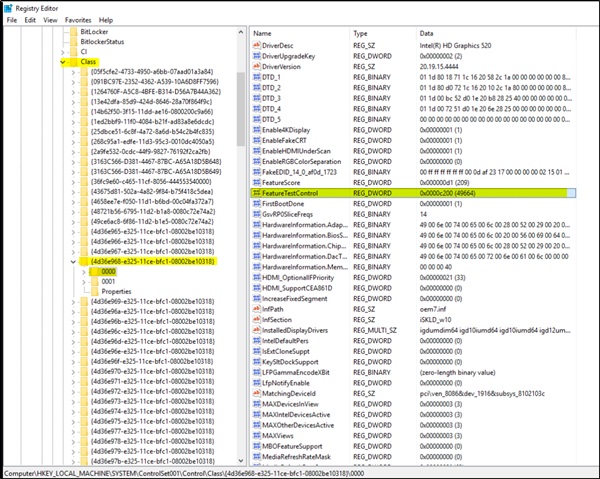Open the File menu
600x479 pixels.
coord(12,20)
